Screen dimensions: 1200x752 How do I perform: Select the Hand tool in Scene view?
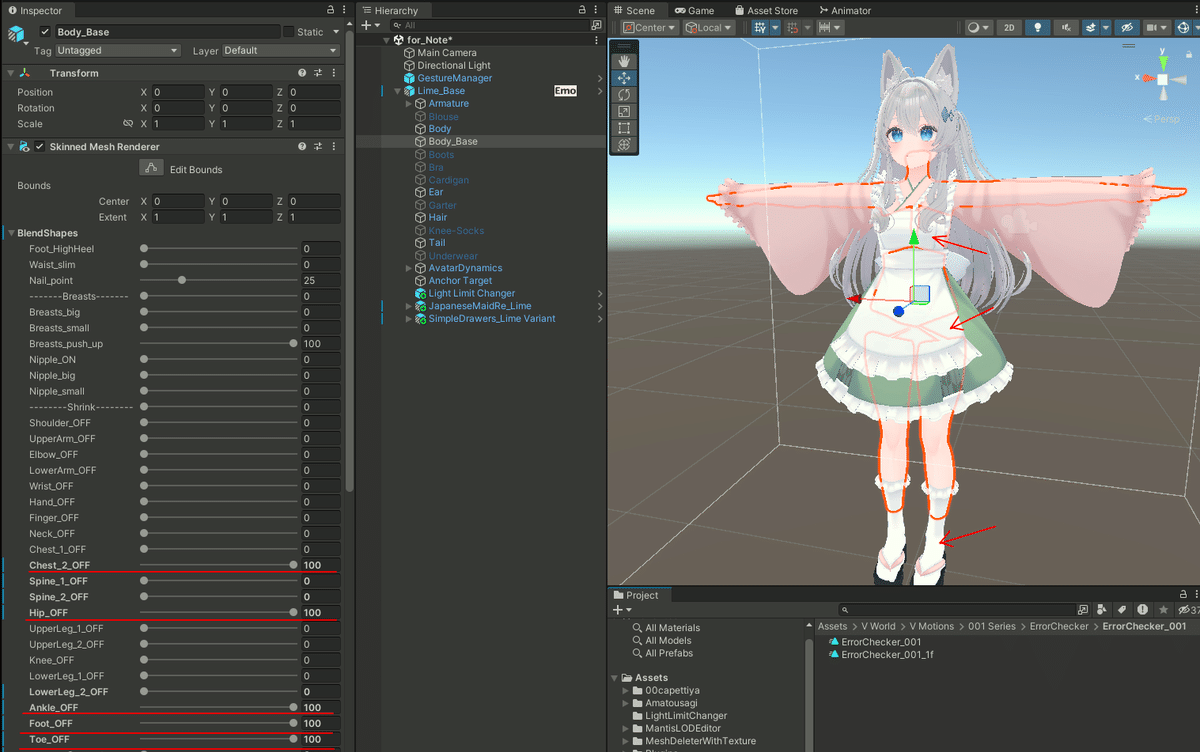624,61
